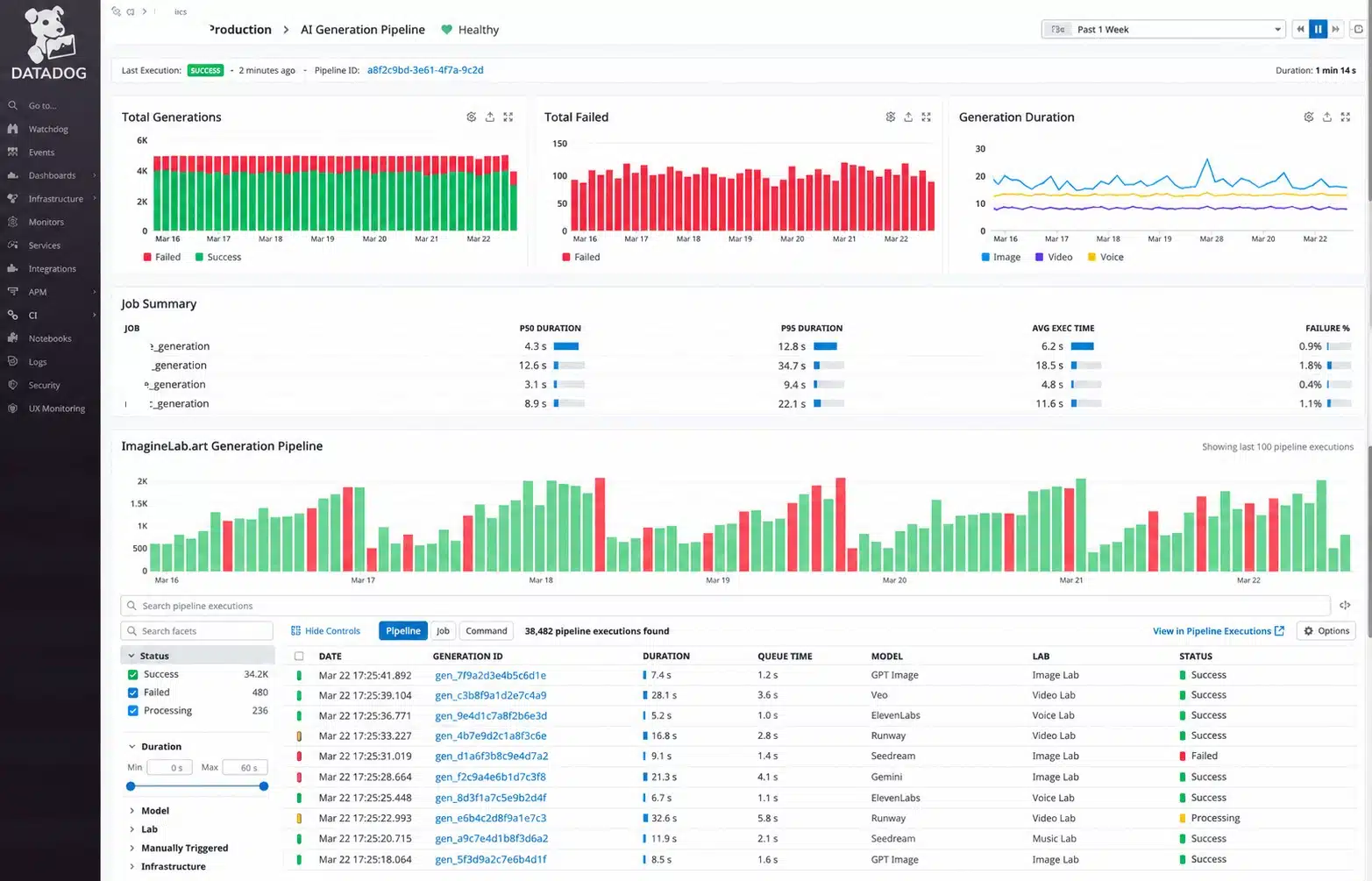Open the Logs sidebar icon
Image resolution: width=1372 pixels, height=881 pixels.
point(12,361)
